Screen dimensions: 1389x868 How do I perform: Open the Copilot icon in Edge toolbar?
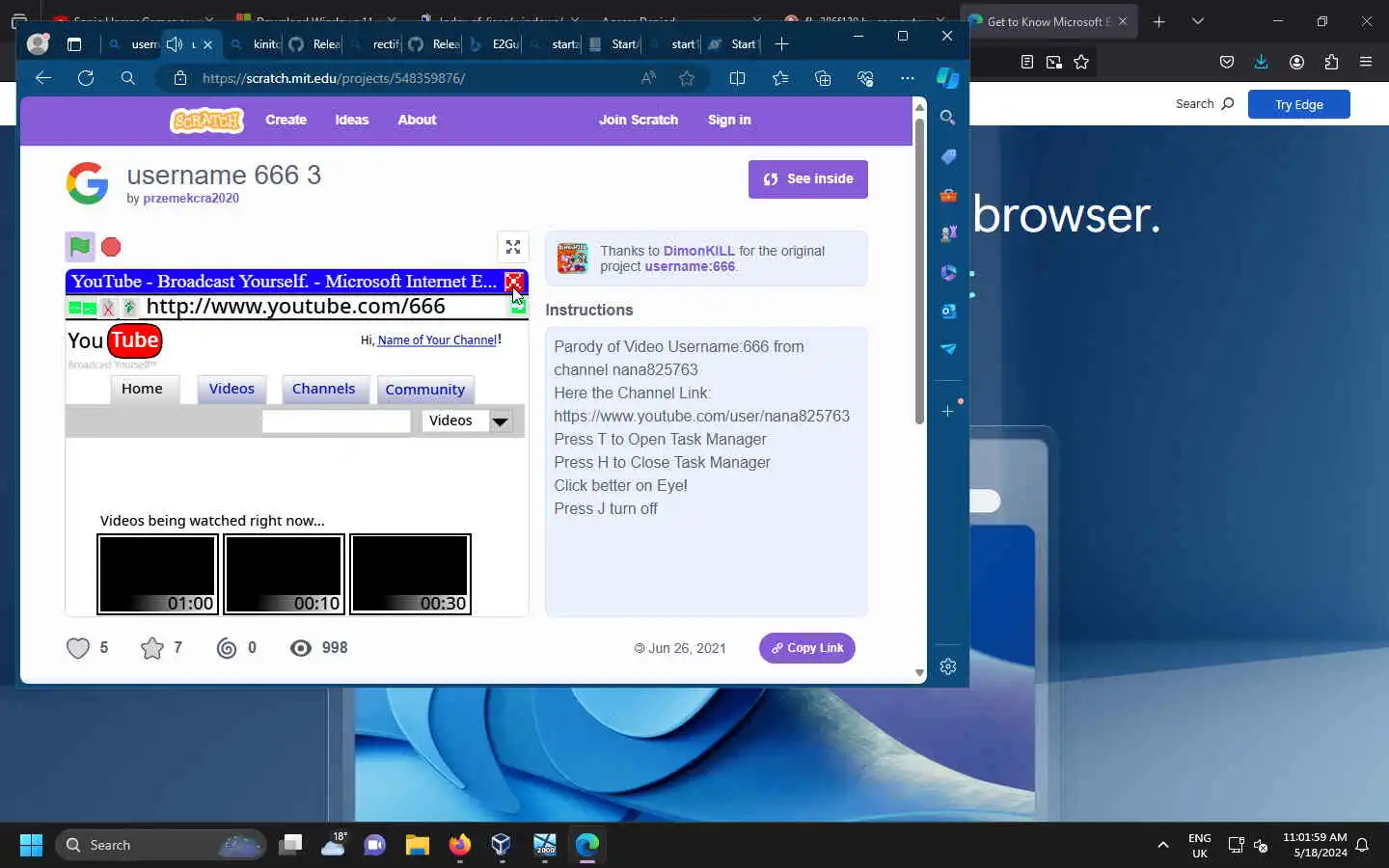[948, 78]
